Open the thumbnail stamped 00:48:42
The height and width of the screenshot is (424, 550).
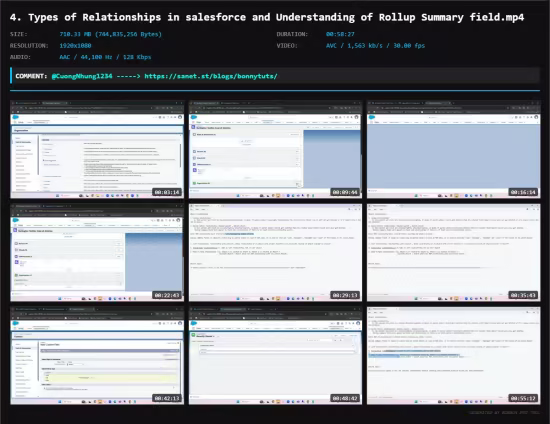pos(275,356)
